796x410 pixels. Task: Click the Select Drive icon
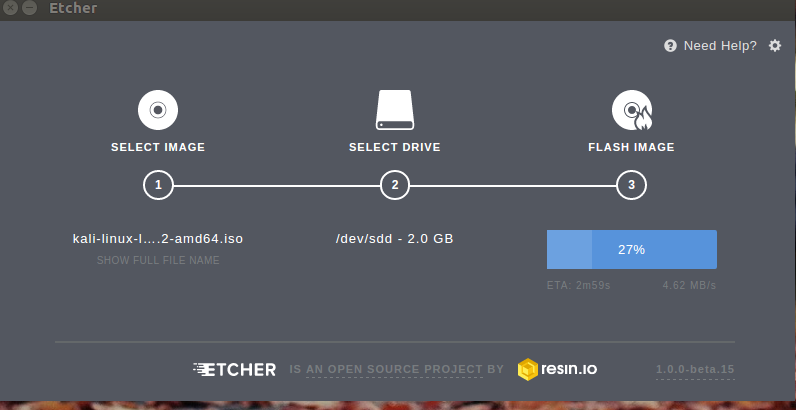point(395,109)
